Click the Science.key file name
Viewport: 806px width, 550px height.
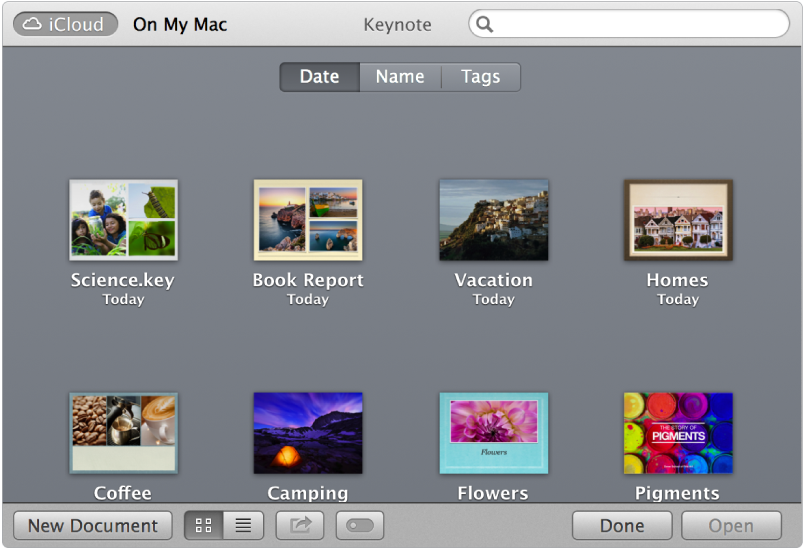[x=122, y=280]
